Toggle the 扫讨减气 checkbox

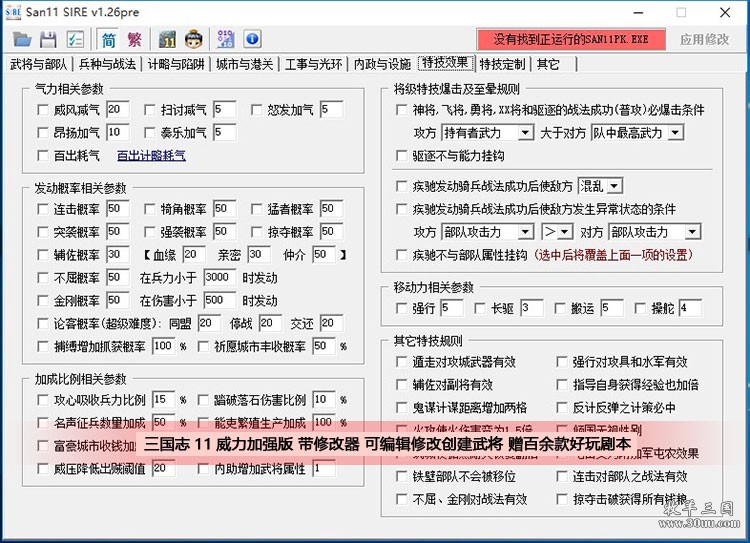click(150, 110)
